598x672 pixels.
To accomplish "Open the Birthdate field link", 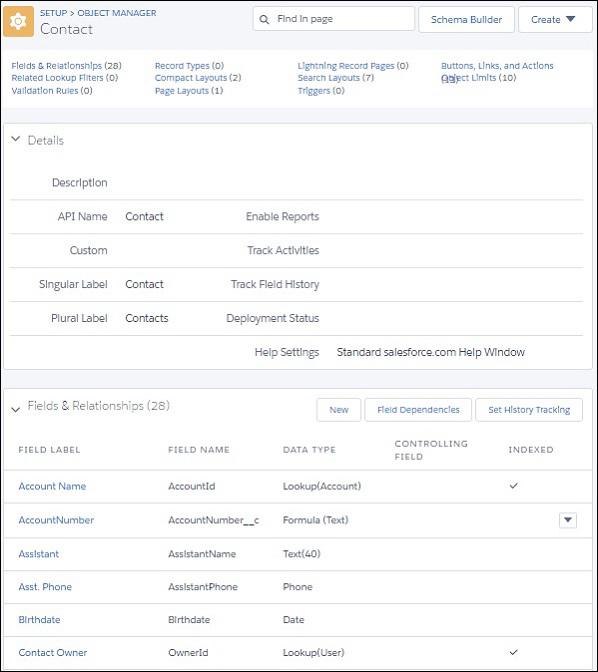I will click(x=39, y=619).
